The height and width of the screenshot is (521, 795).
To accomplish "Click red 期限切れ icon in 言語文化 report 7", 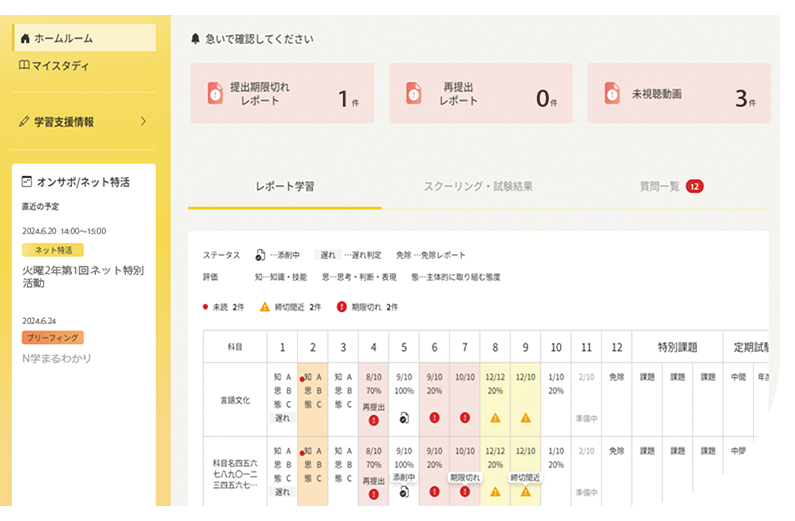I will [x=464, y=419].
